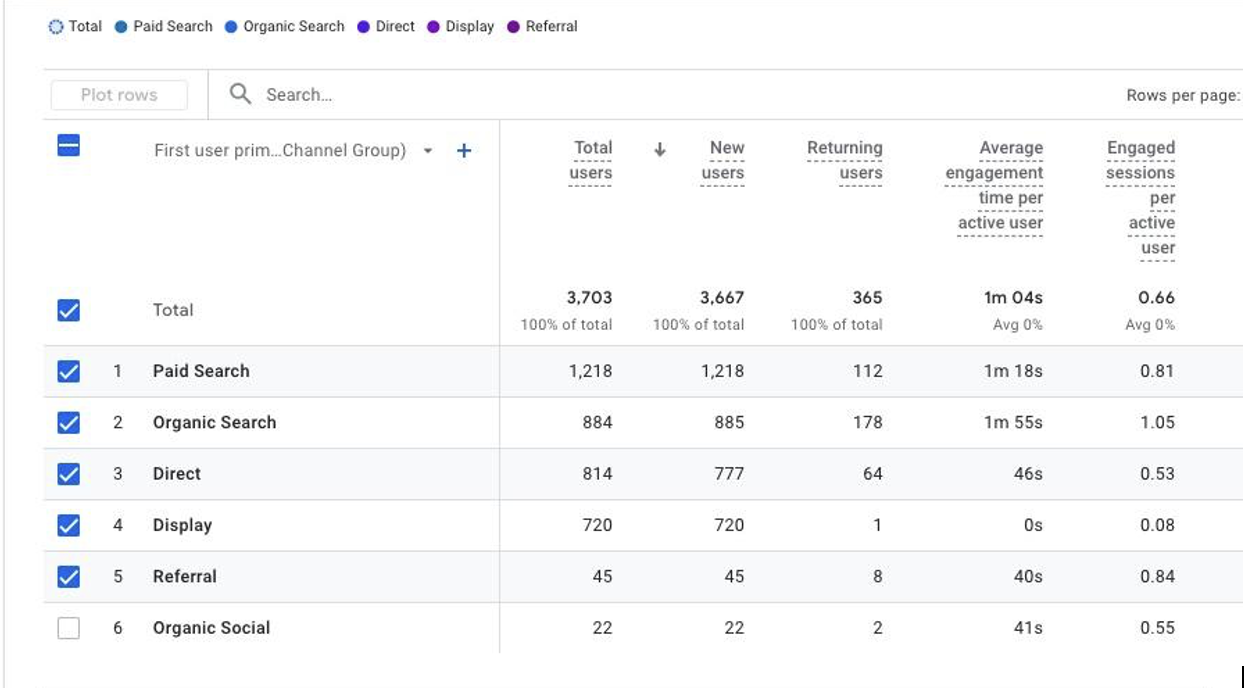Click the Direct legend dot
This screenshot has width=1250, height=688.
tap(364, 27)
